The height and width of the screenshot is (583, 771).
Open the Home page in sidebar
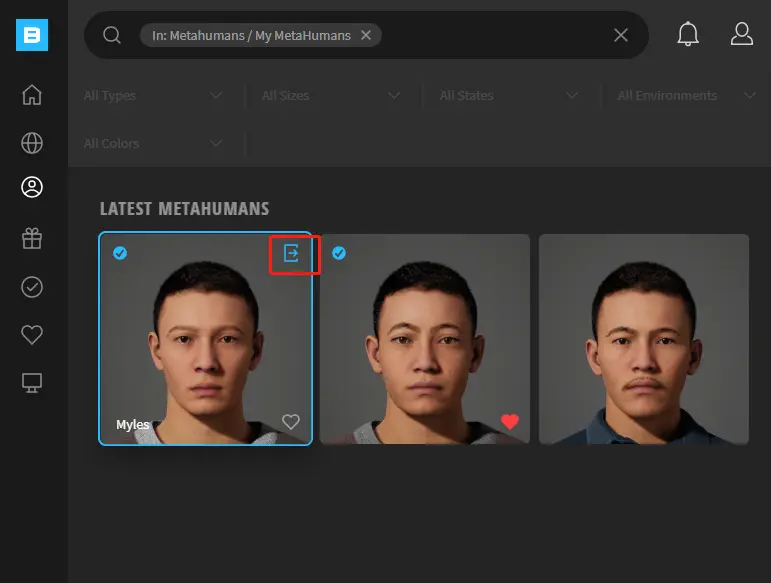click(x=32, y=95)
